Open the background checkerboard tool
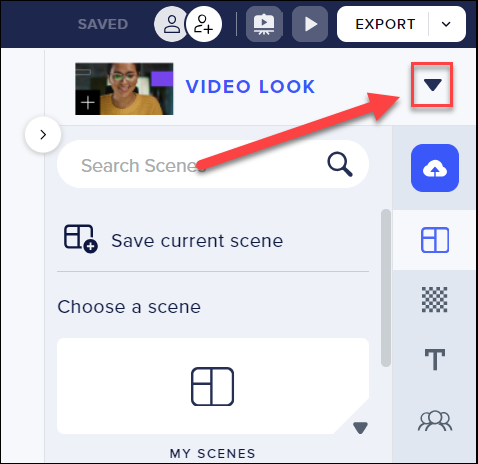 [x=435, y=299]
